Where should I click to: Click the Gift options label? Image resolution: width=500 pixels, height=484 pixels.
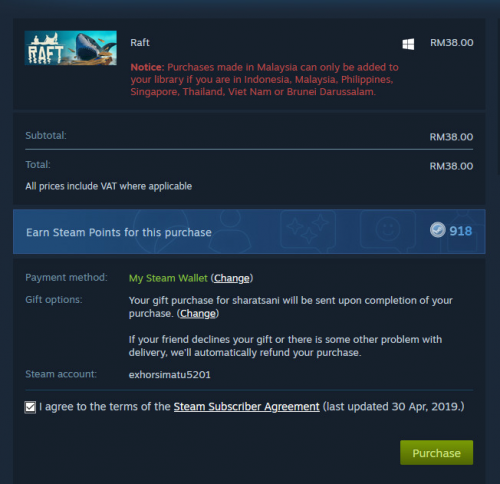click(54, 300)
